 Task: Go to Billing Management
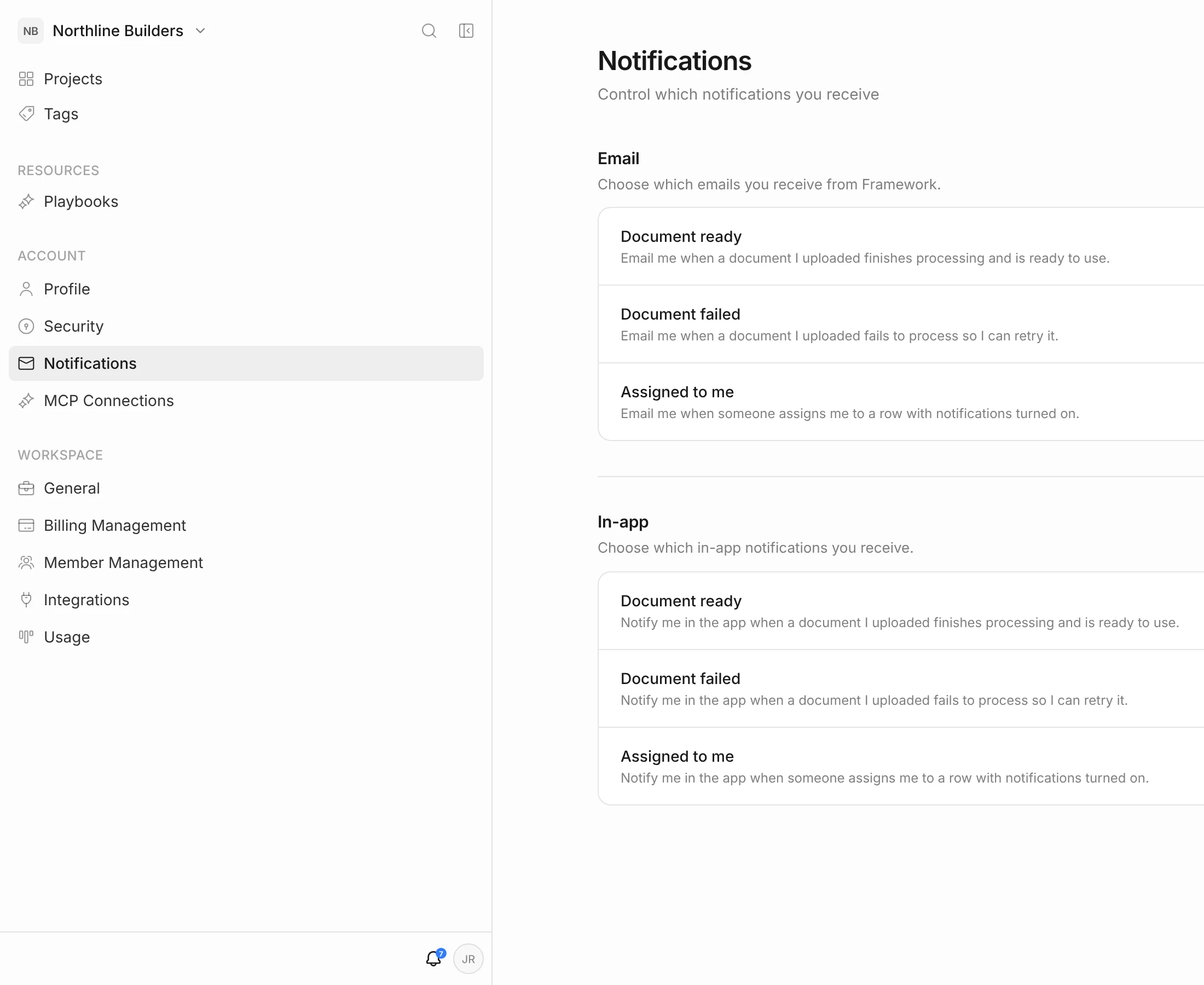click(246, 525)
